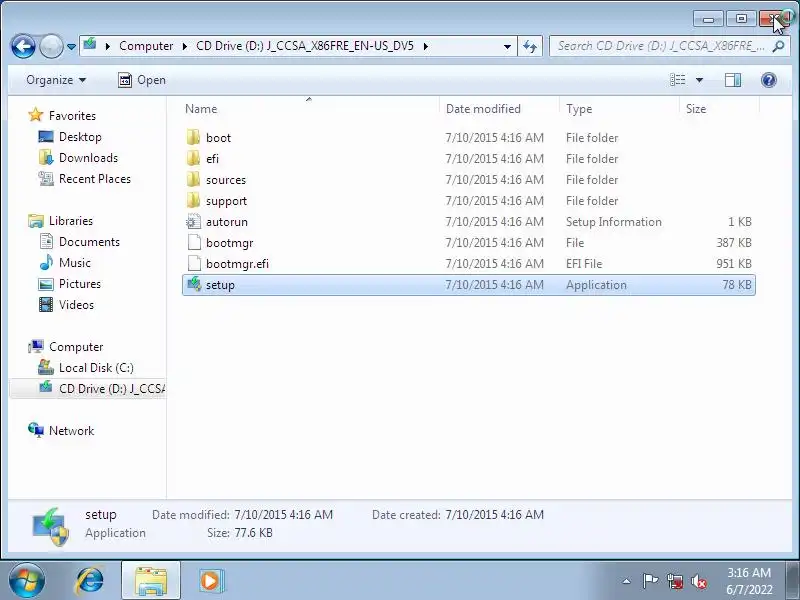
Task: Open the Videos library
Action: [x=76, y=305]
